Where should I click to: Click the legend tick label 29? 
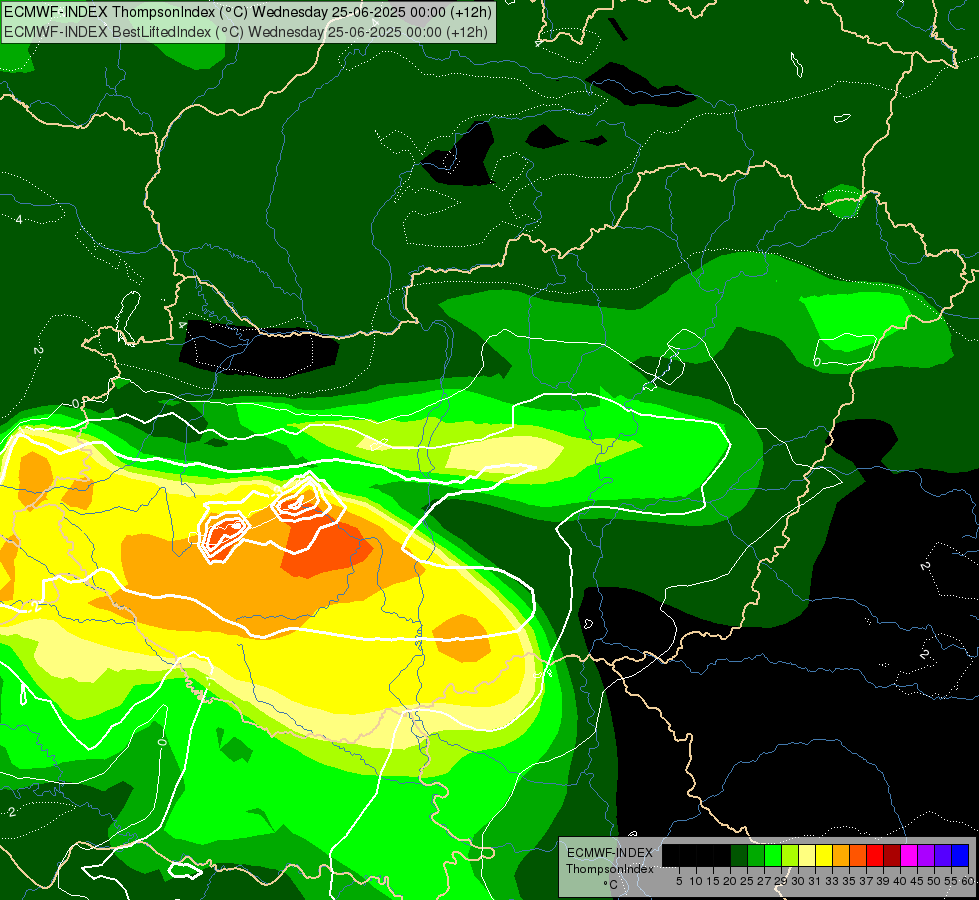click(782, 881)
